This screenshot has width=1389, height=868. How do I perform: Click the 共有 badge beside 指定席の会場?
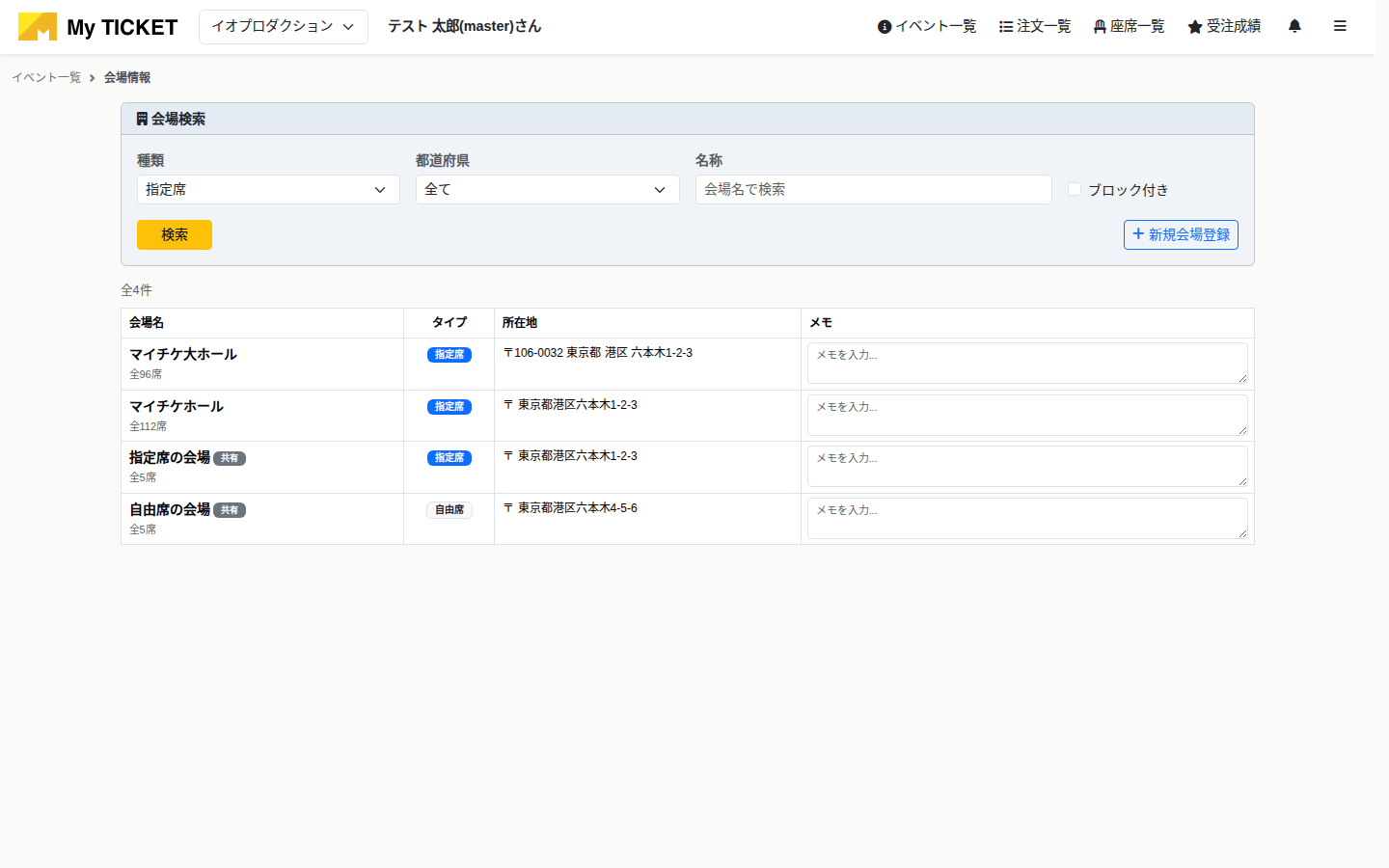[230, 458]
